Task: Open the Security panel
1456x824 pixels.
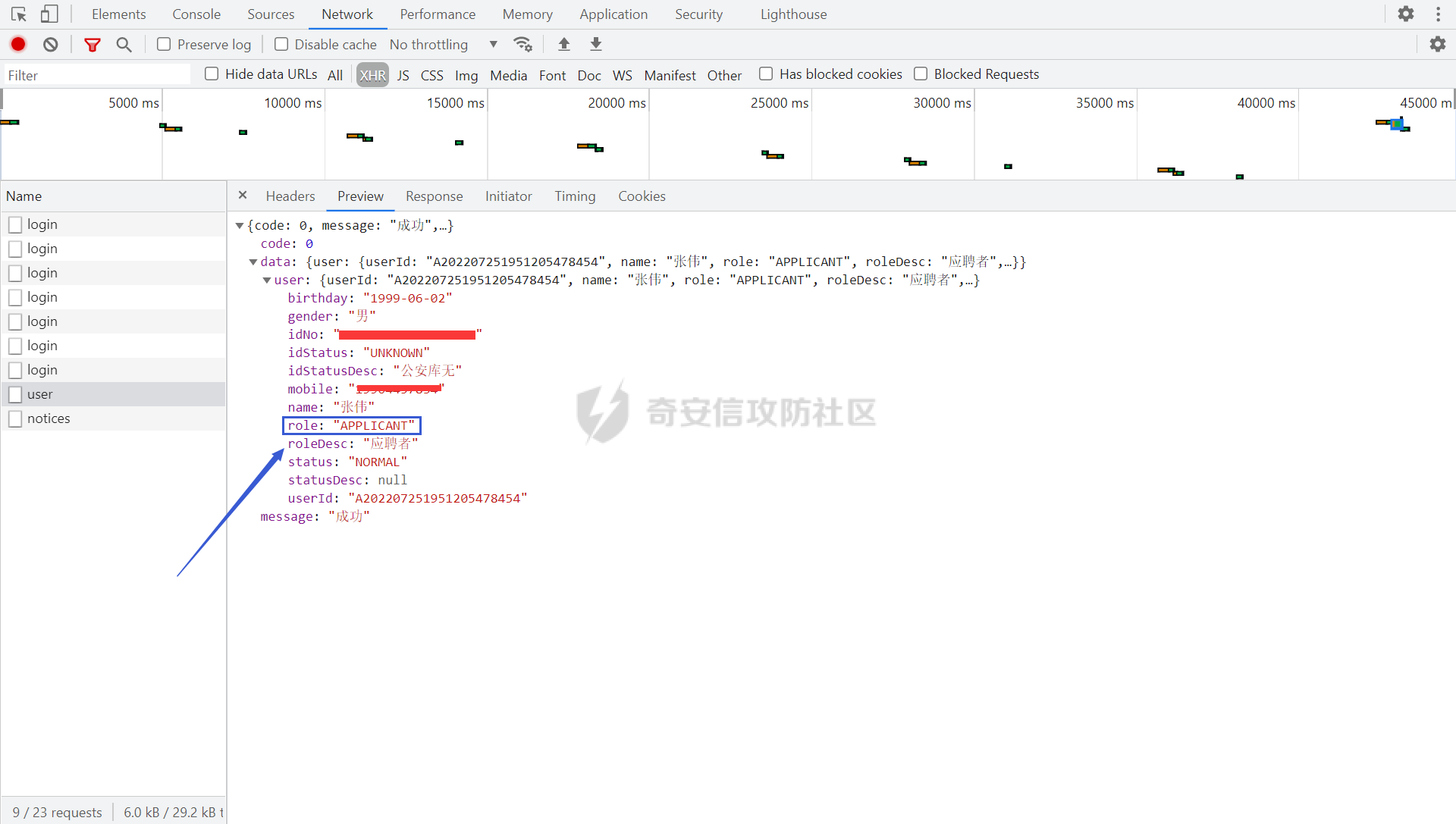Action: click(x=698, y=14)
